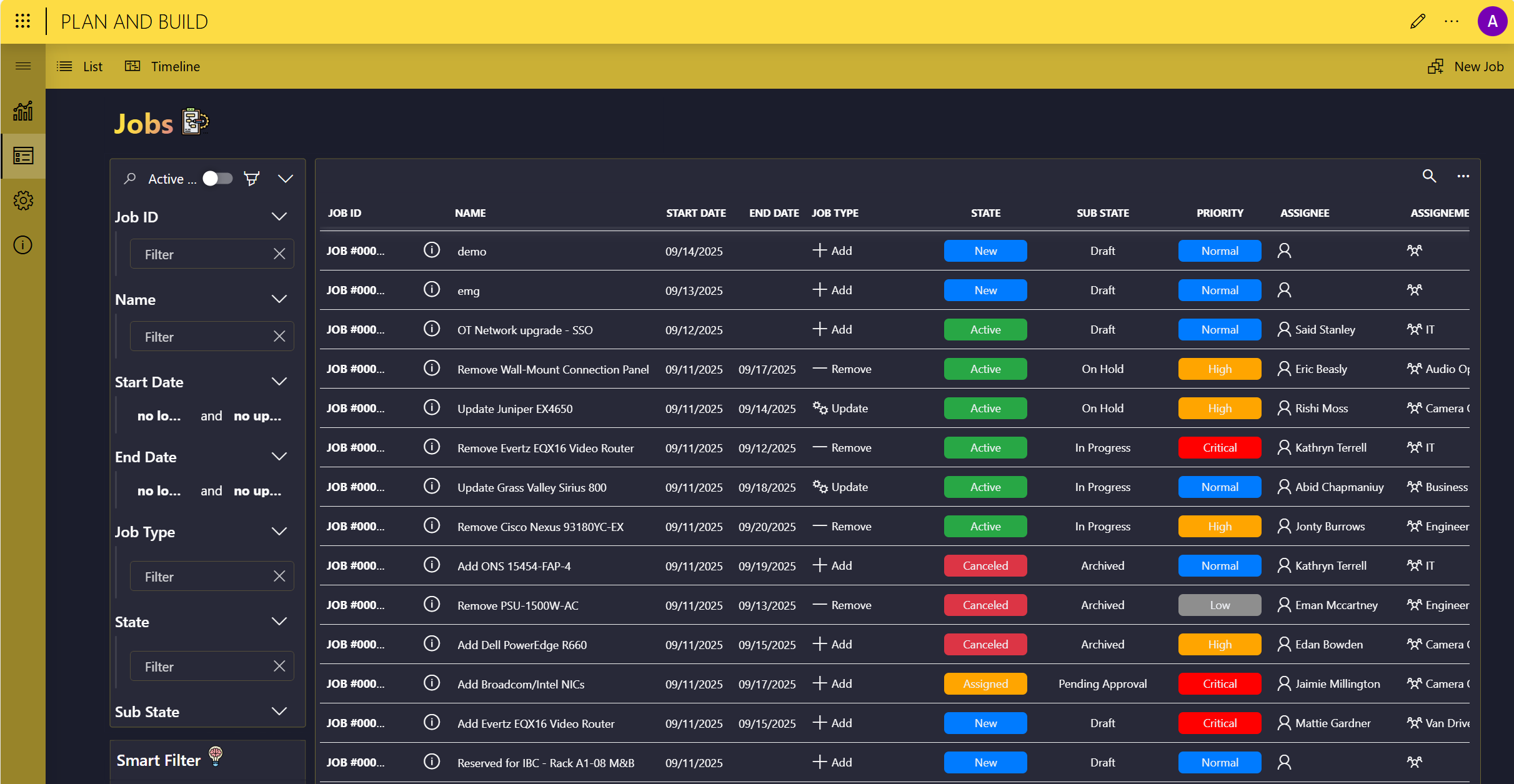Screen dimensions: 1514x784
Task: Open the table options ellipsis above the jobs list
Action: tap(1463, 176)
